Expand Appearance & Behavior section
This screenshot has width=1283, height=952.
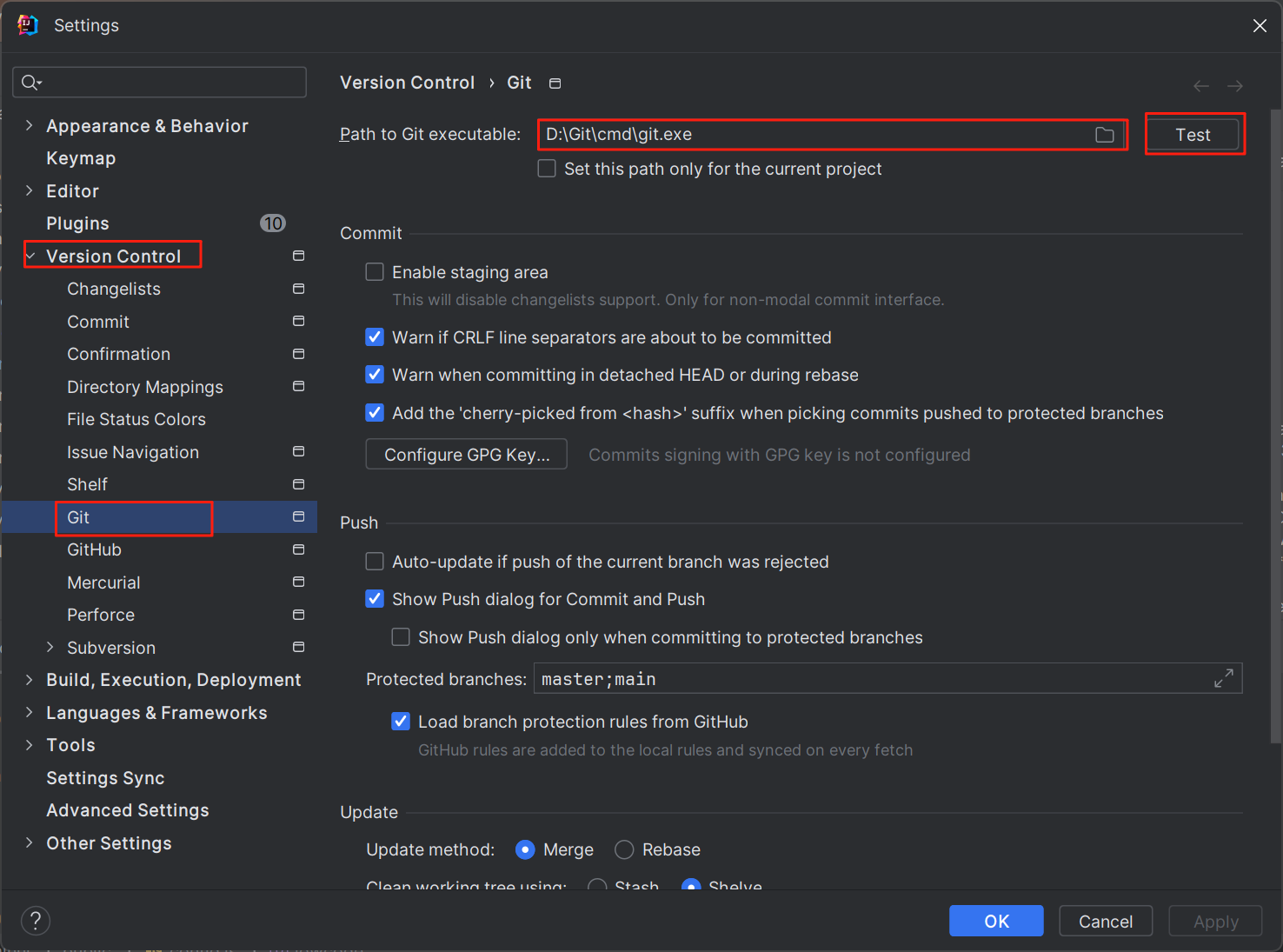click(x=30, y=125)
